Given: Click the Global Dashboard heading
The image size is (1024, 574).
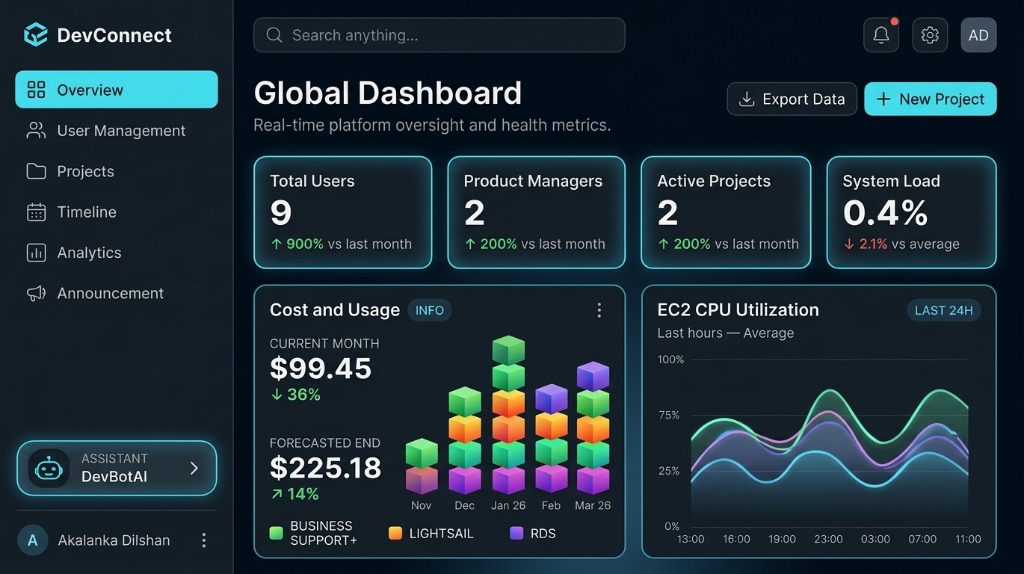Looking at the screenshot, I should (388, 93).
